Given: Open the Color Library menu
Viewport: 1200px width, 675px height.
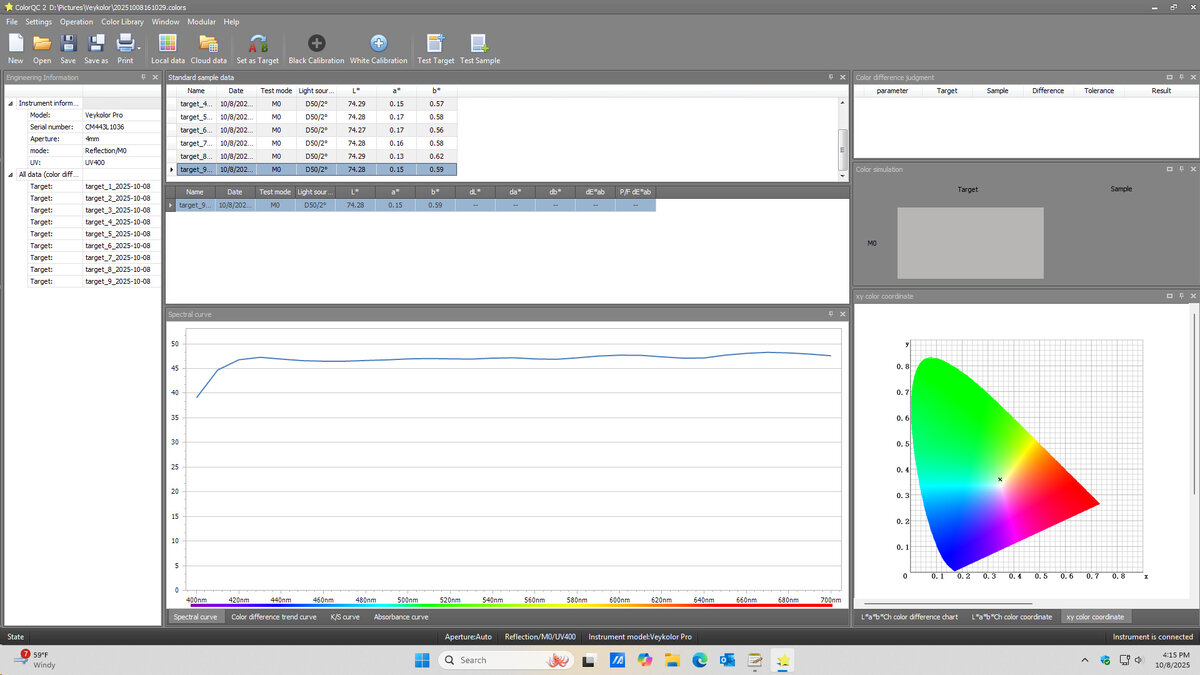Looking at the screenshot, I should pyautogui.click(x=122, y=21).
